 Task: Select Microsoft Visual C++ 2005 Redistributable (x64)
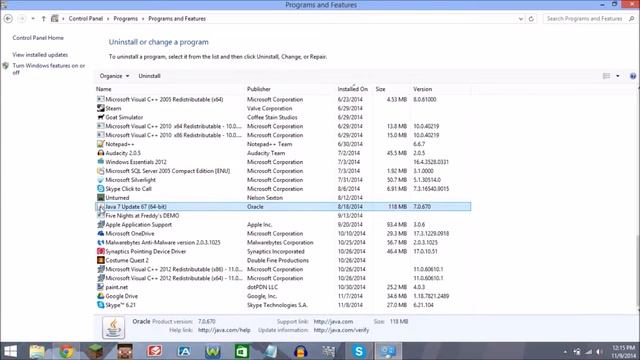coord(164,99)
